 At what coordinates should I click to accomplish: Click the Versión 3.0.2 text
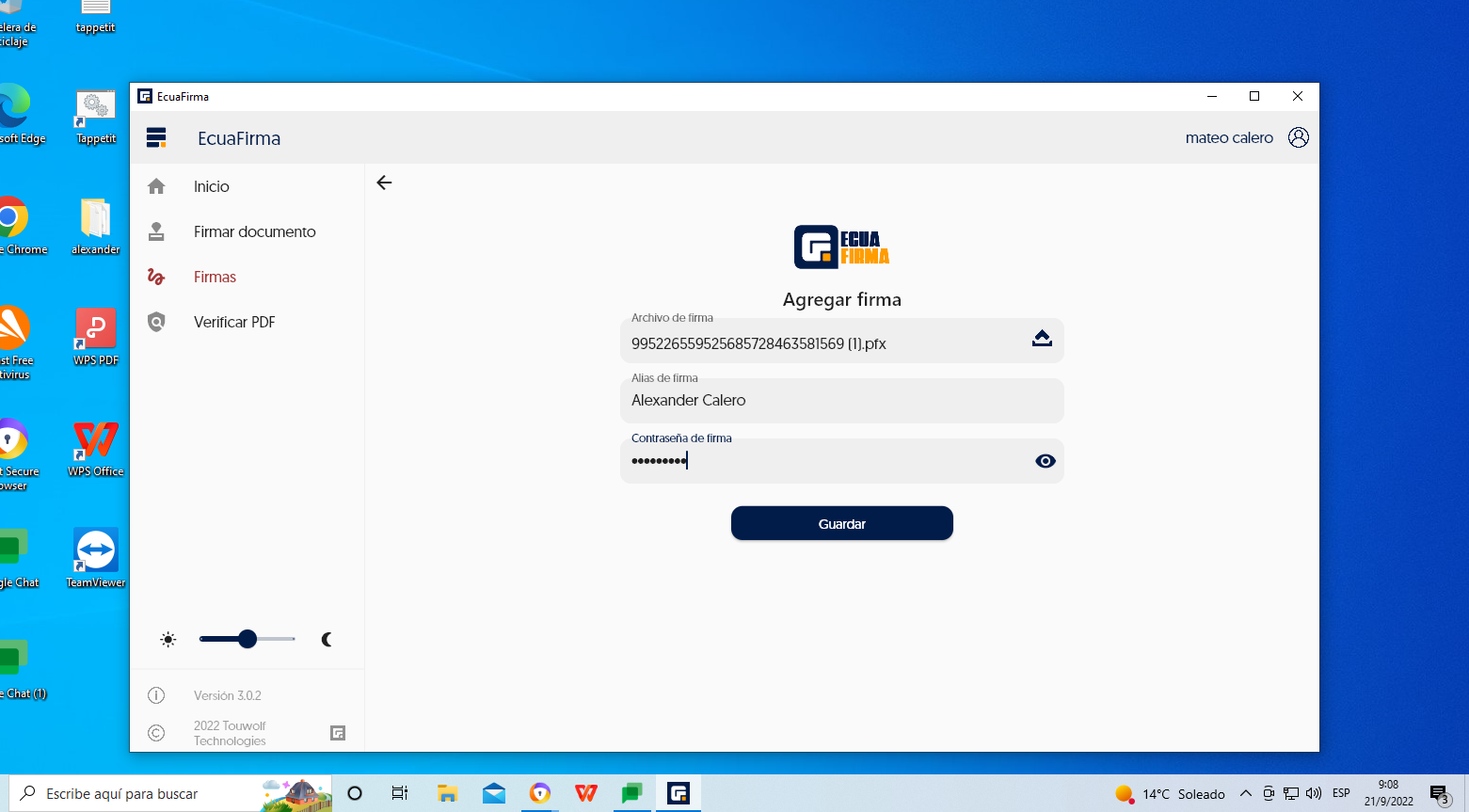pos(228,695)
